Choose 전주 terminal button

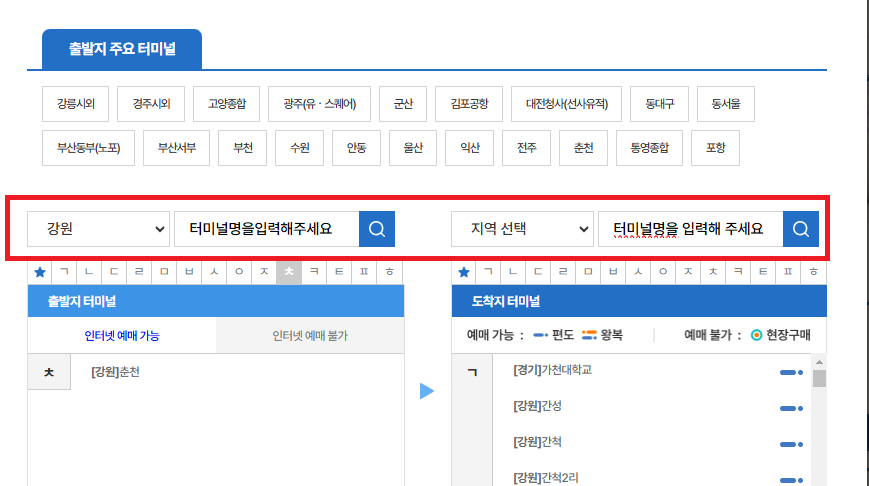526,148
